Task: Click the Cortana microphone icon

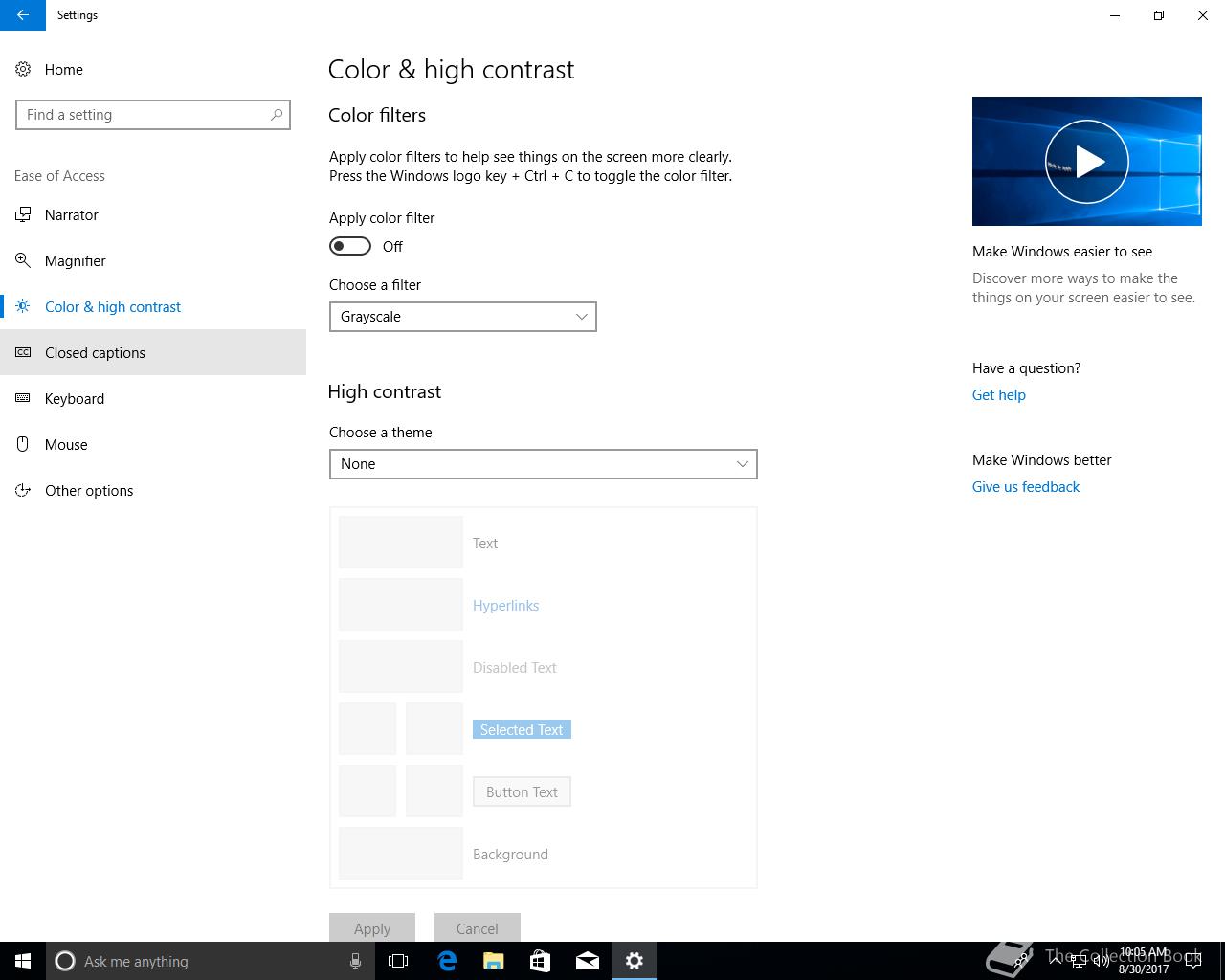Action: click(355, 961)
